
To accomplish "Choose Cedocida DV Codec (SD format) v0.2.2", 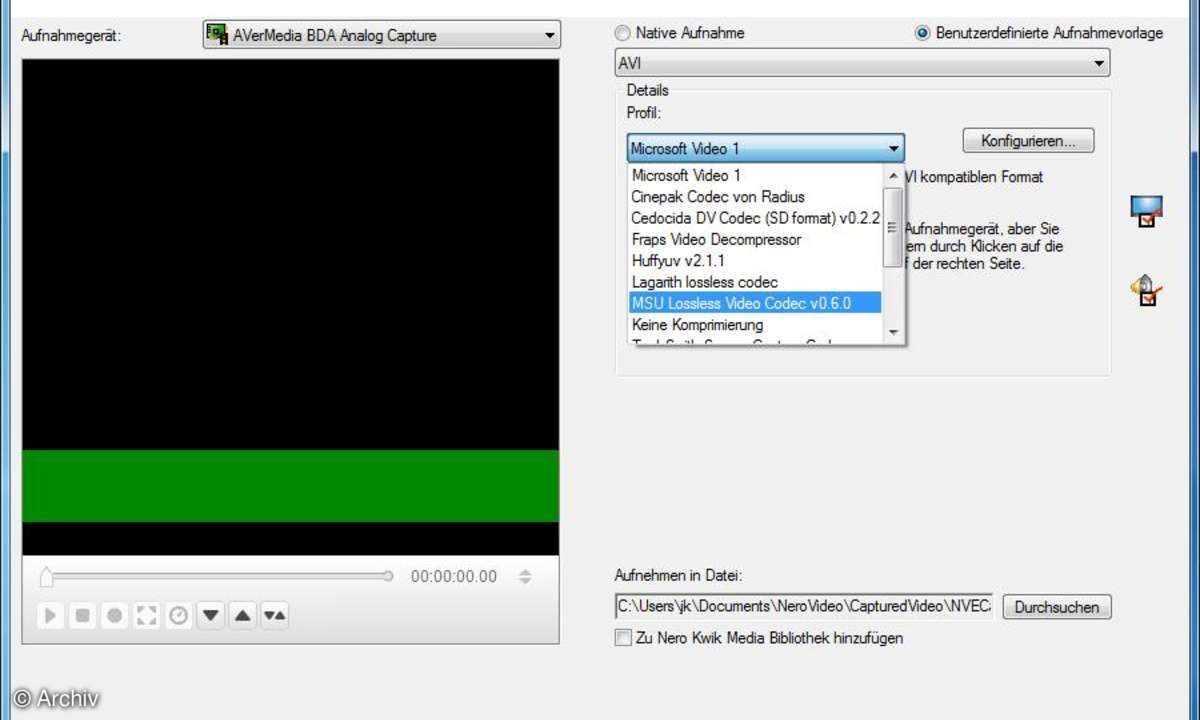I will [x=755, y=217].
